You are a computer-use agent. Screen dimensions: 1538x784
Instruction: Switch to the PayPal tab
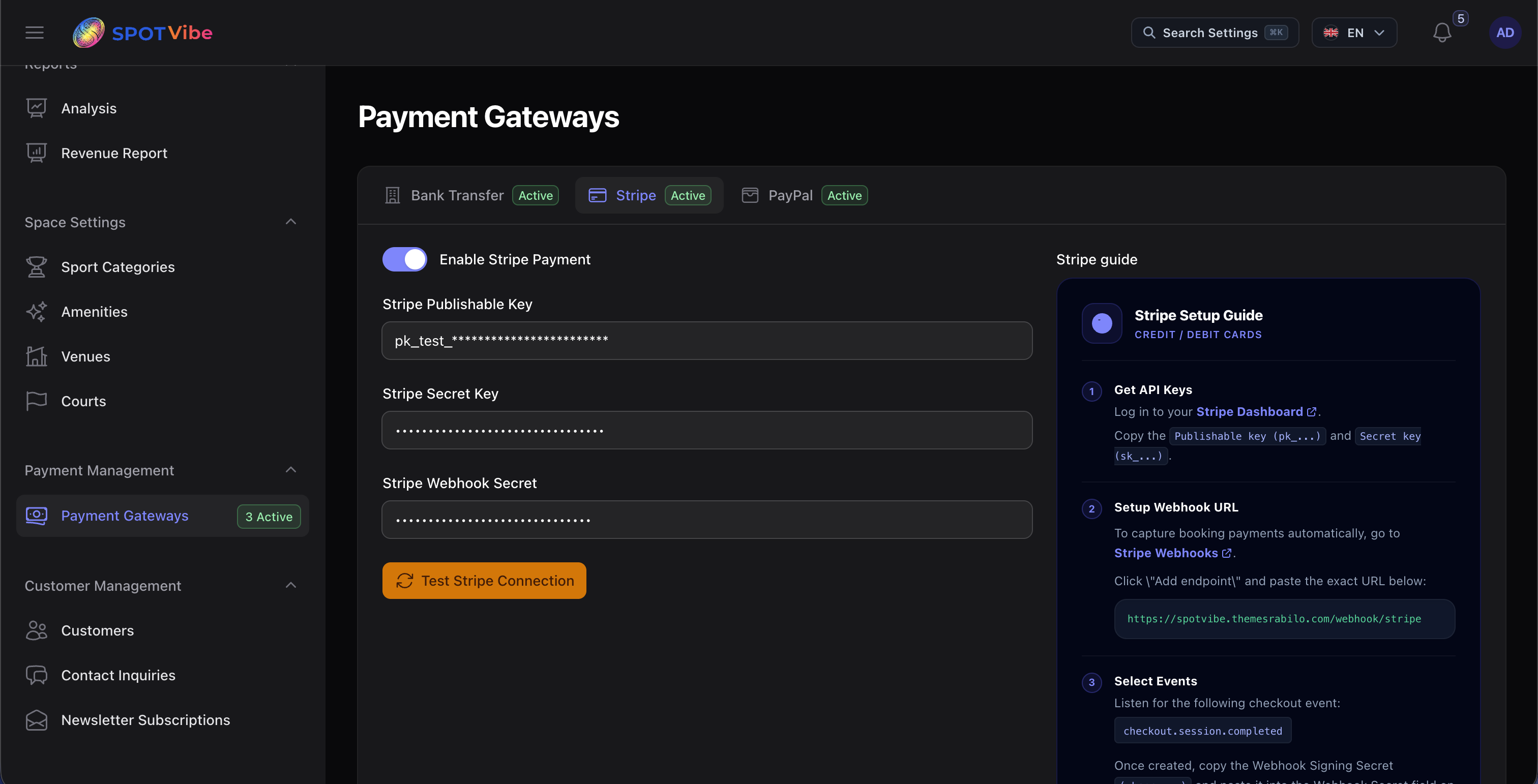click(x=804, y=195)
